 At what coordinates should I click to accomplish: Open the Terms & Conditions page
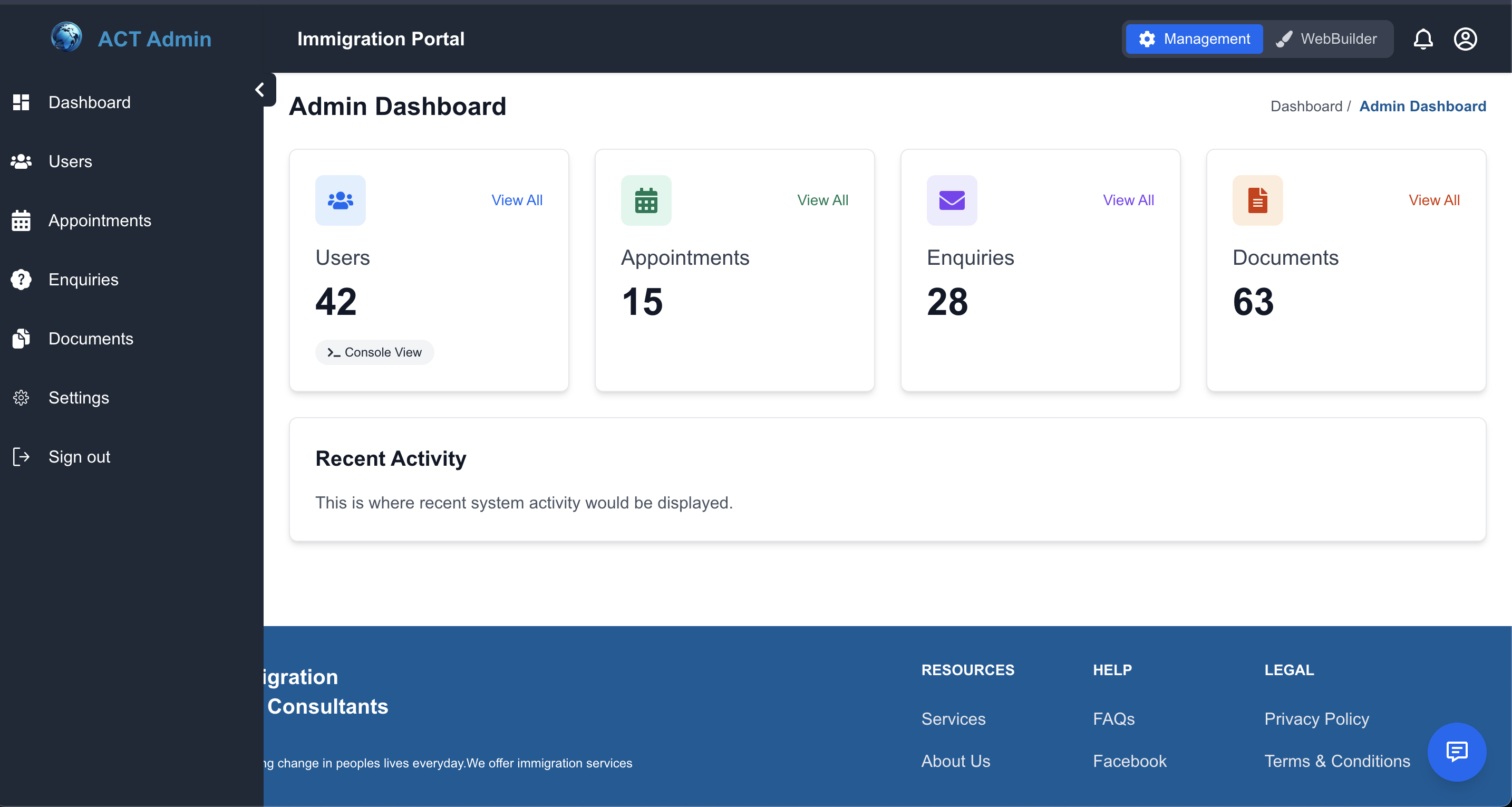[1337, 761]
